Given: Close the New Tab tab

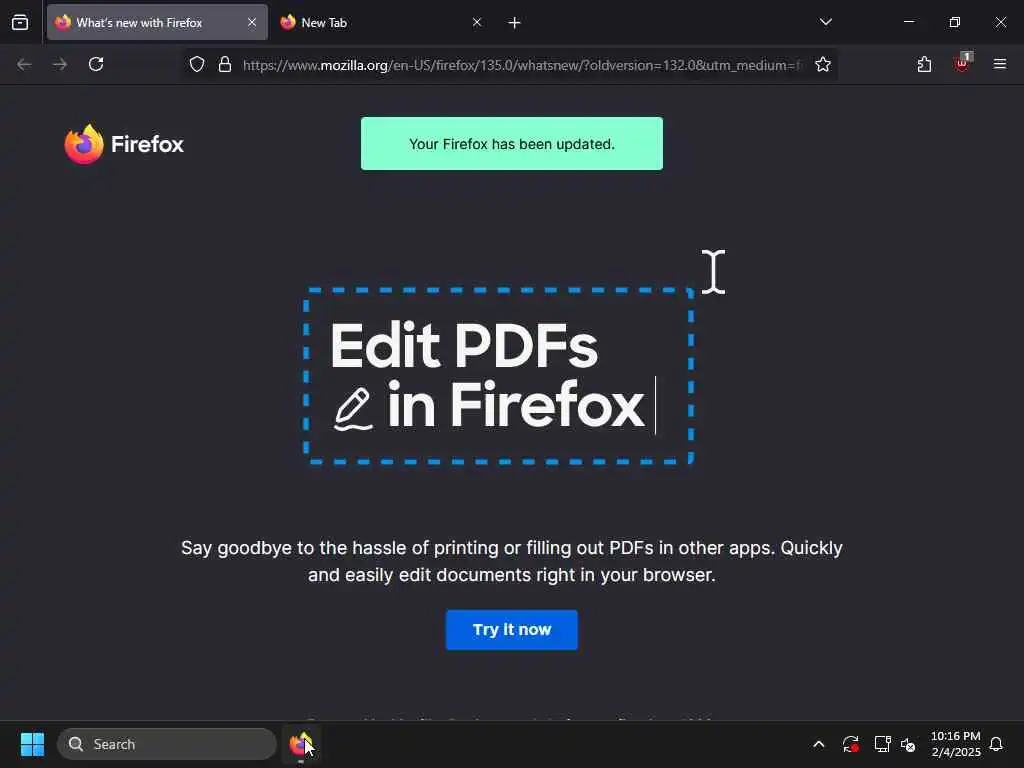Looking at the screenshot, I should click(477, 23).
